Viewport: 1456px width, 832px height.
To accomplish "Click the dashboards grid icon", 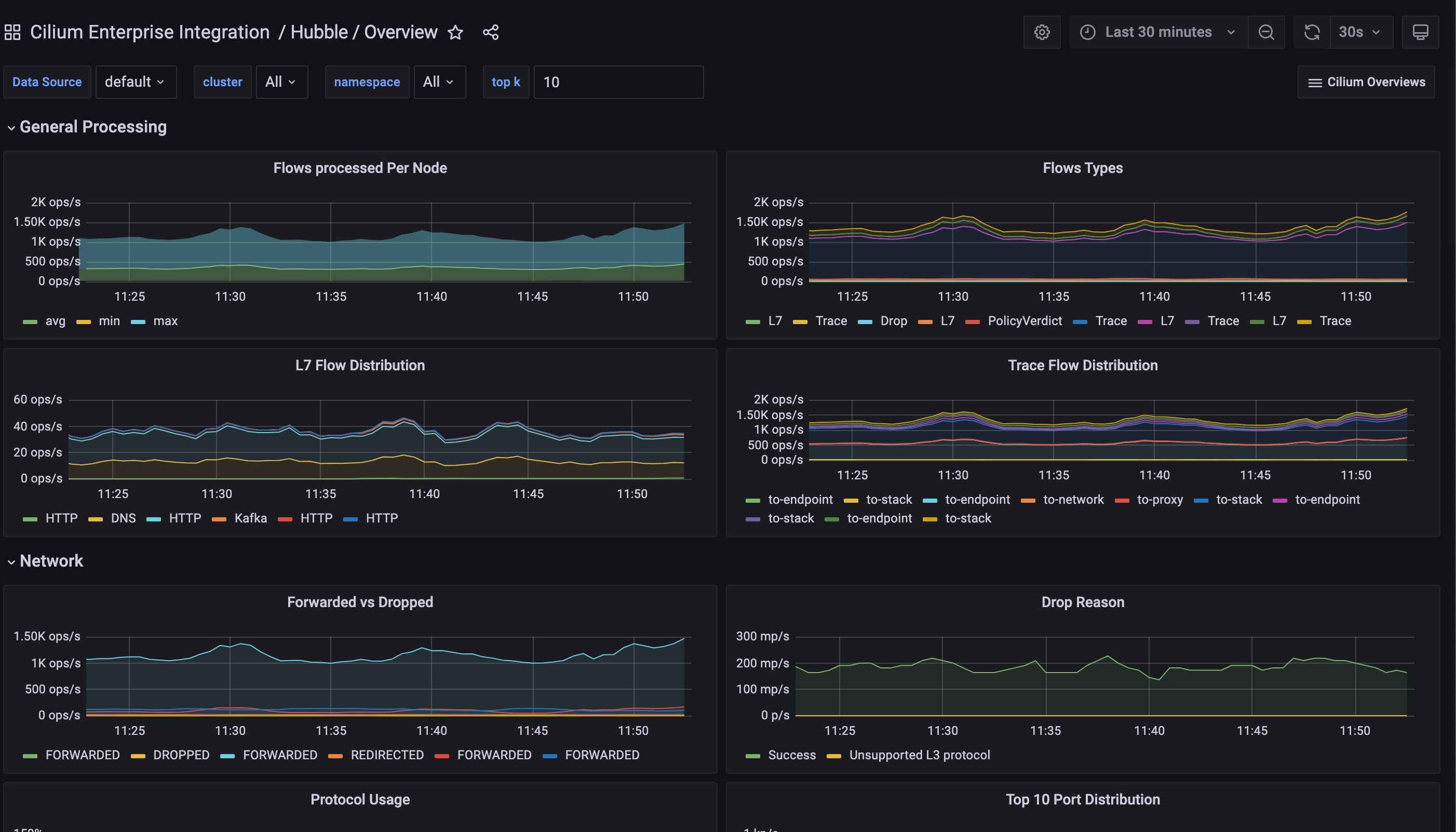I will click(12, 32).
